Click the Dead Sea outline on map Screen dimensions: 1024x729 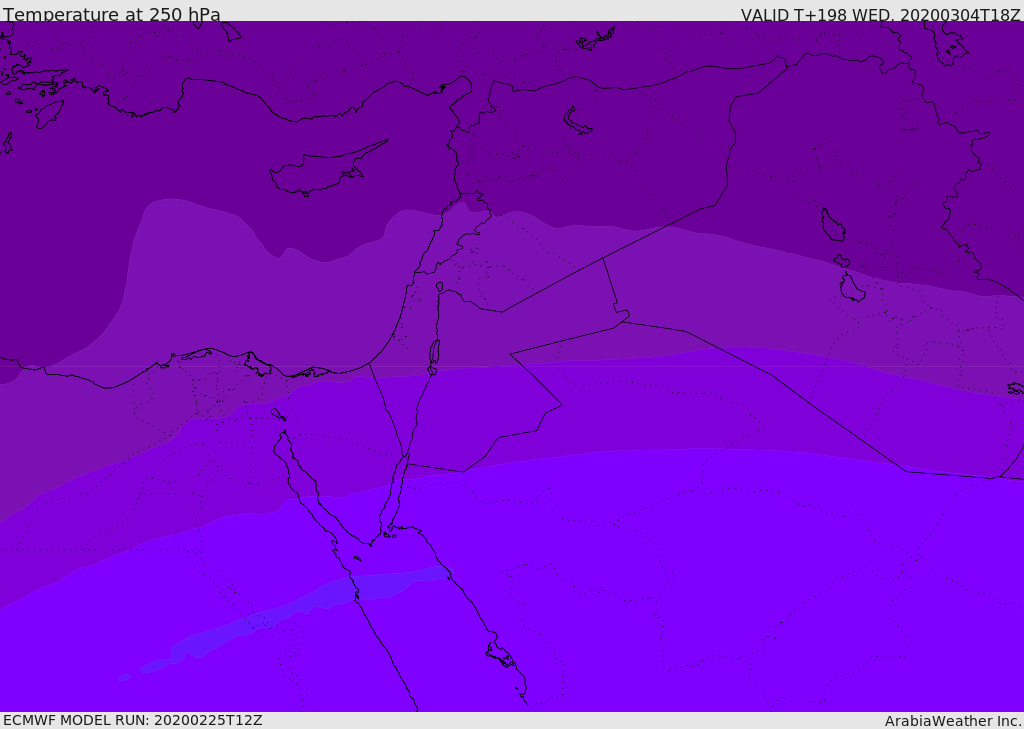pos(434,353)
